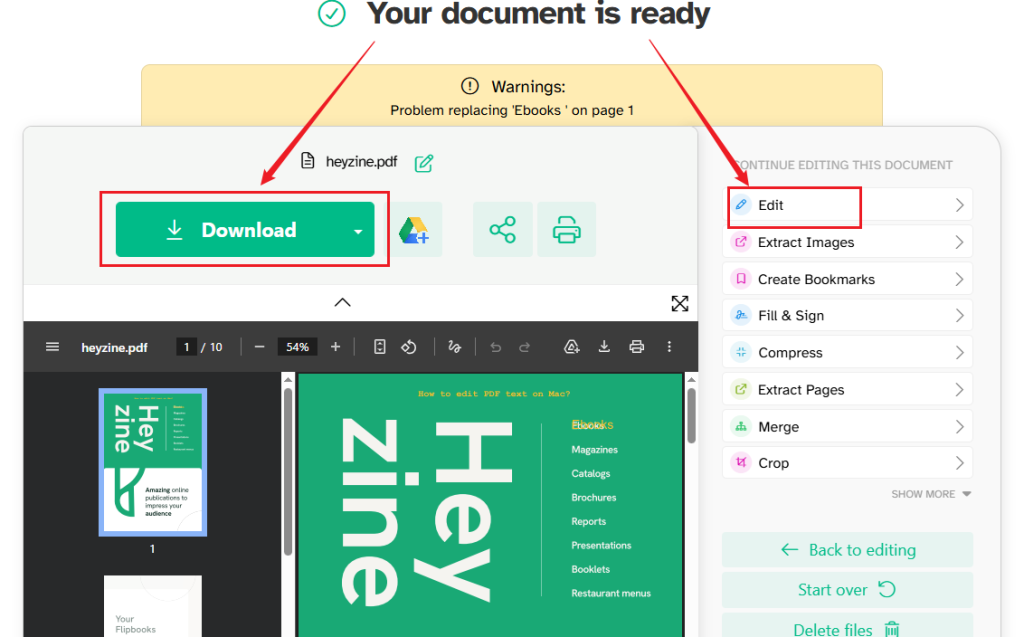Viewport: 1024px width, 637px height.
Task: Open the Extract Images option
Action: (848, 242)
